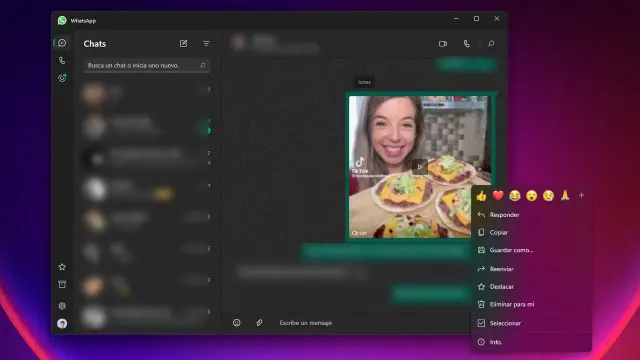Image resolution: width=640 pixels, height=360 pixels.
Task: Start a new chat with compose icon
Action: (184, 43)
